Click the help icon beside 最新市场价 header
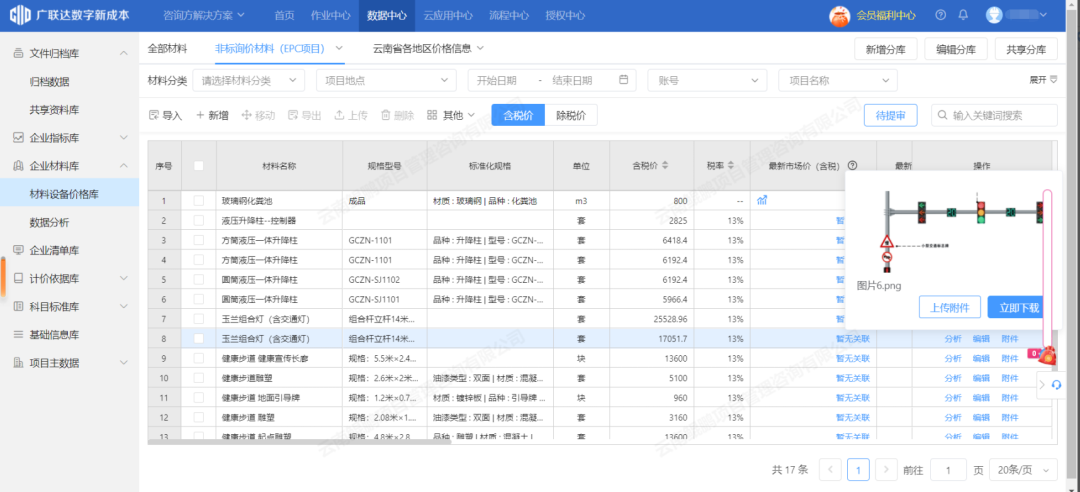The height and width of the screenshot is (492, 1080). tap(852, 166)
